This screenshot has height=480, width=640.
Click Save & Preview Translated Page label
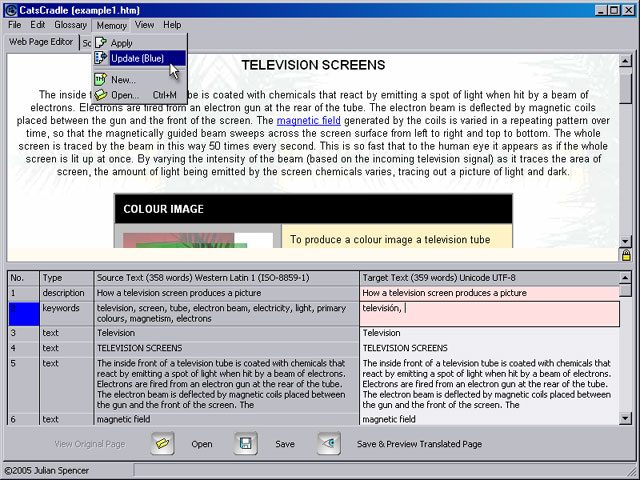419,444
